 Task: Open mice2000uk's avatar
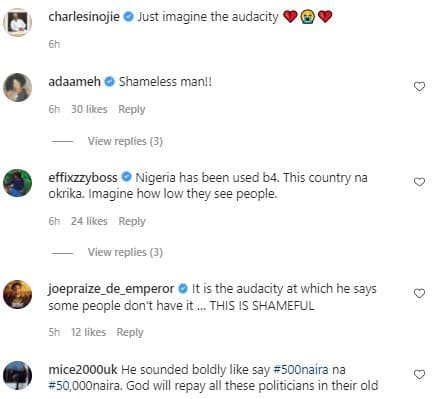point(17,375)
